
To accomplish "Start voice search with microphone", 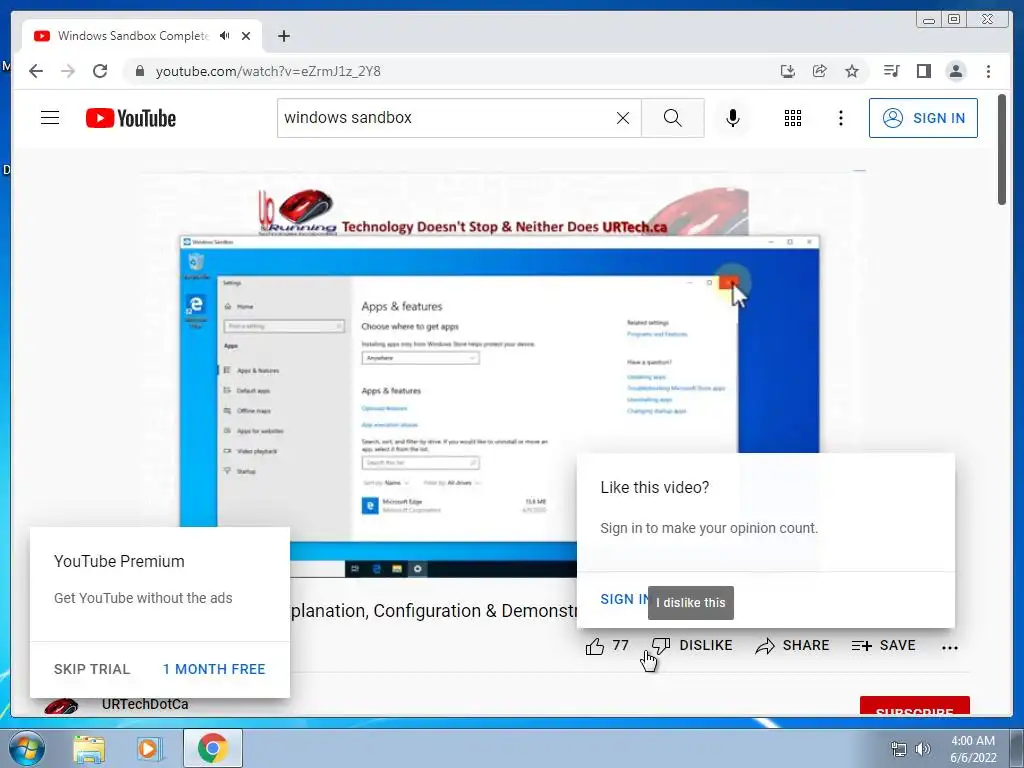I will (x=733, y=118).
